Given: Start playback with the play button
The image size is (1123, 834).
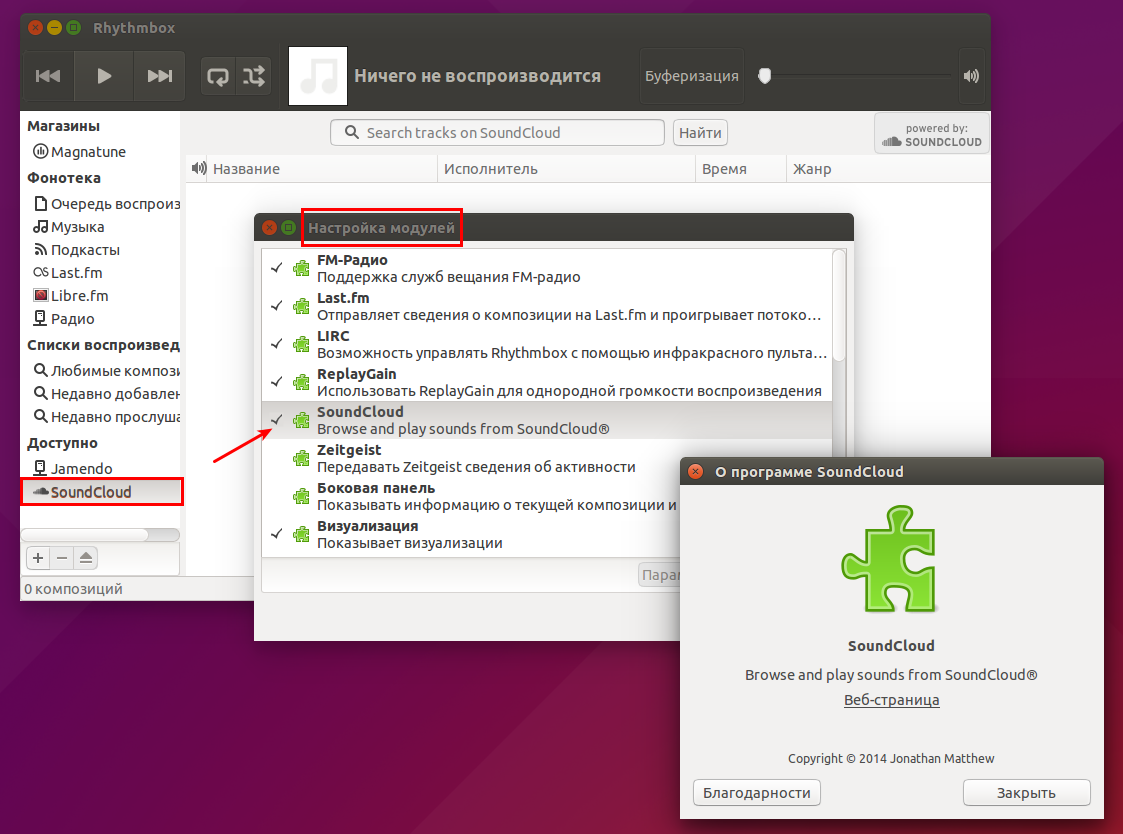Looking at the screenshot, I should [104, 76].
